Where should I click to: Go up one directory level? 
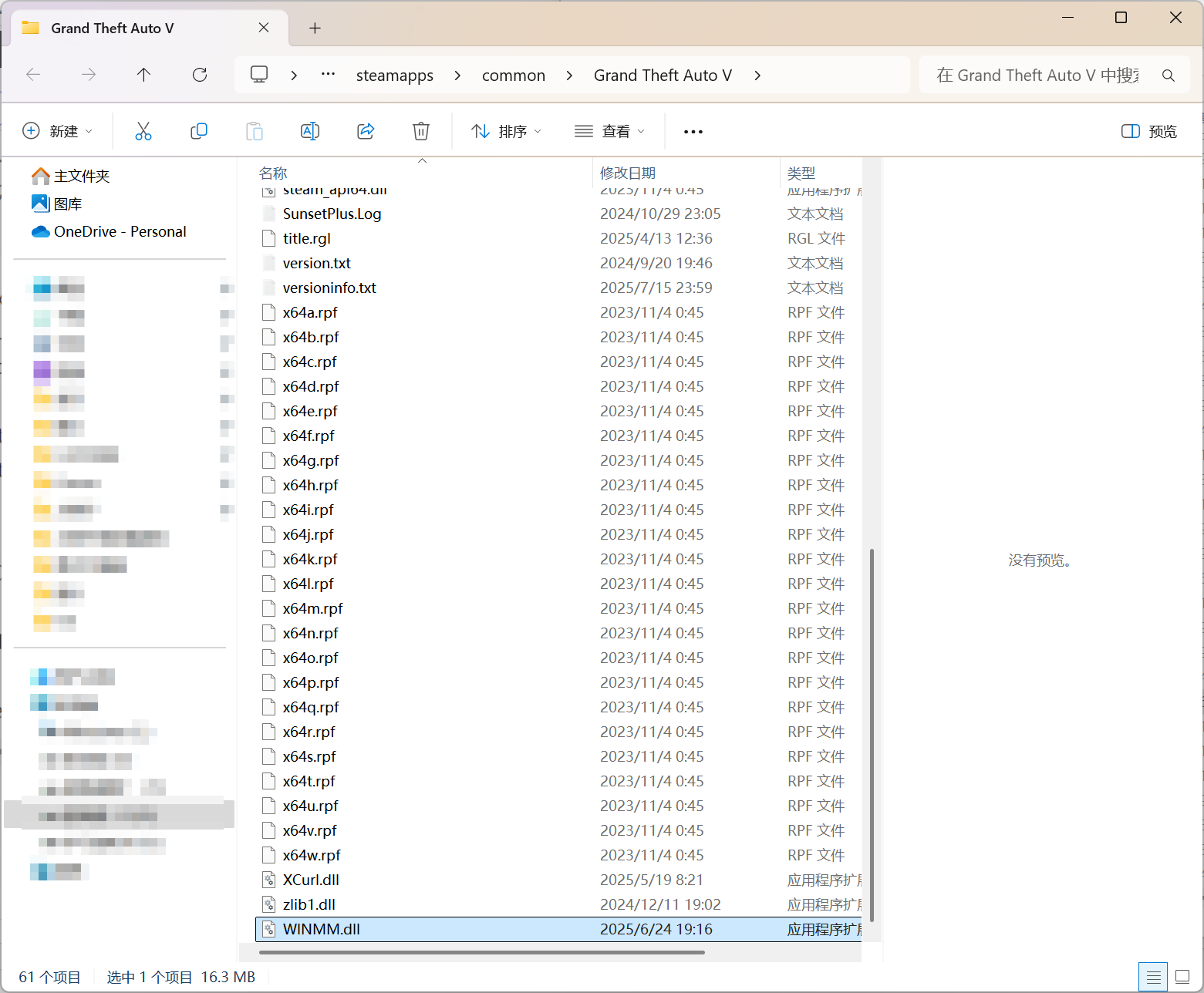pos(143,75)
